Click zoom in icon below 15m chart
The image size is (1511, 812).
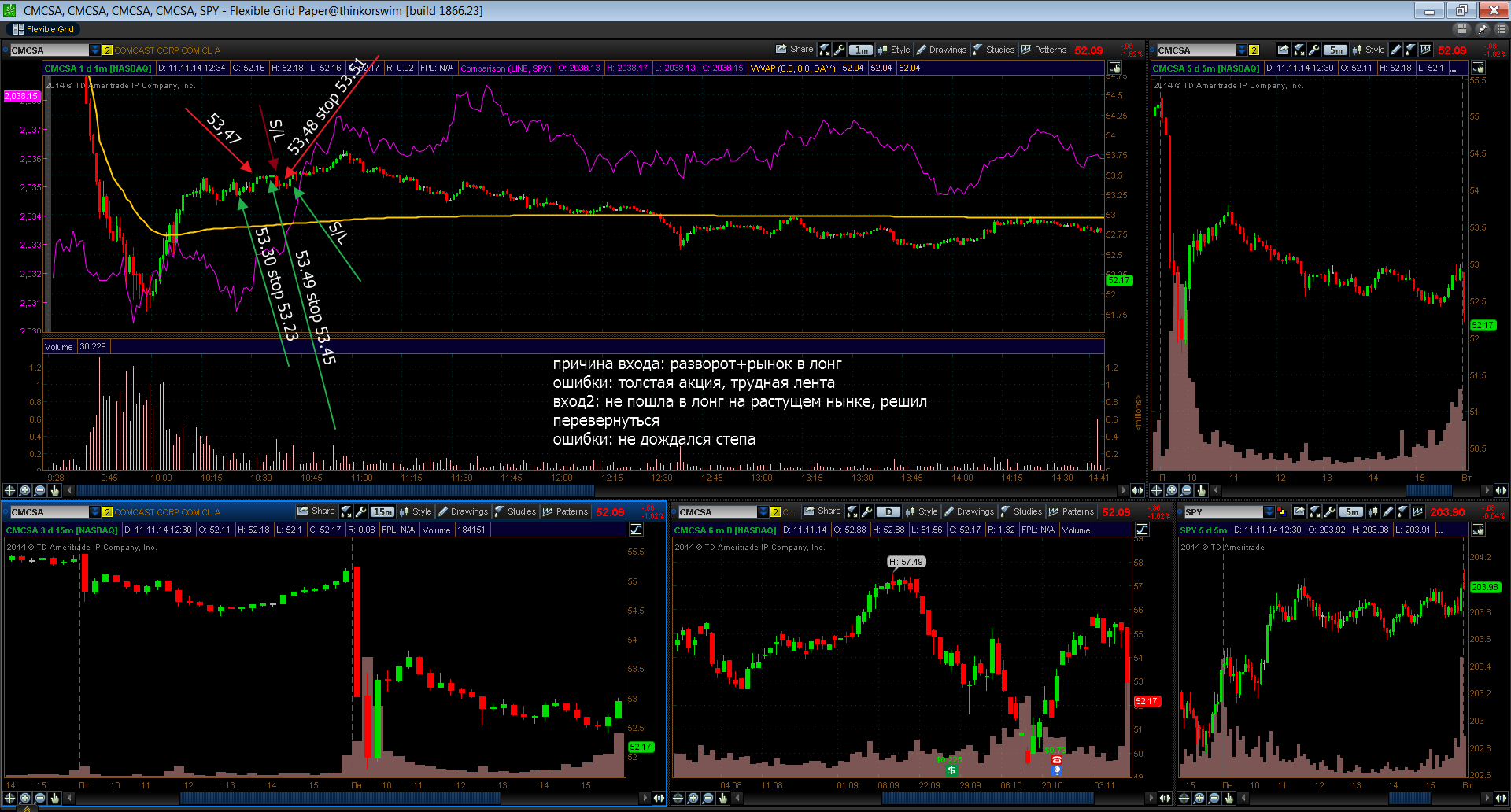click(x=25, y=798)
